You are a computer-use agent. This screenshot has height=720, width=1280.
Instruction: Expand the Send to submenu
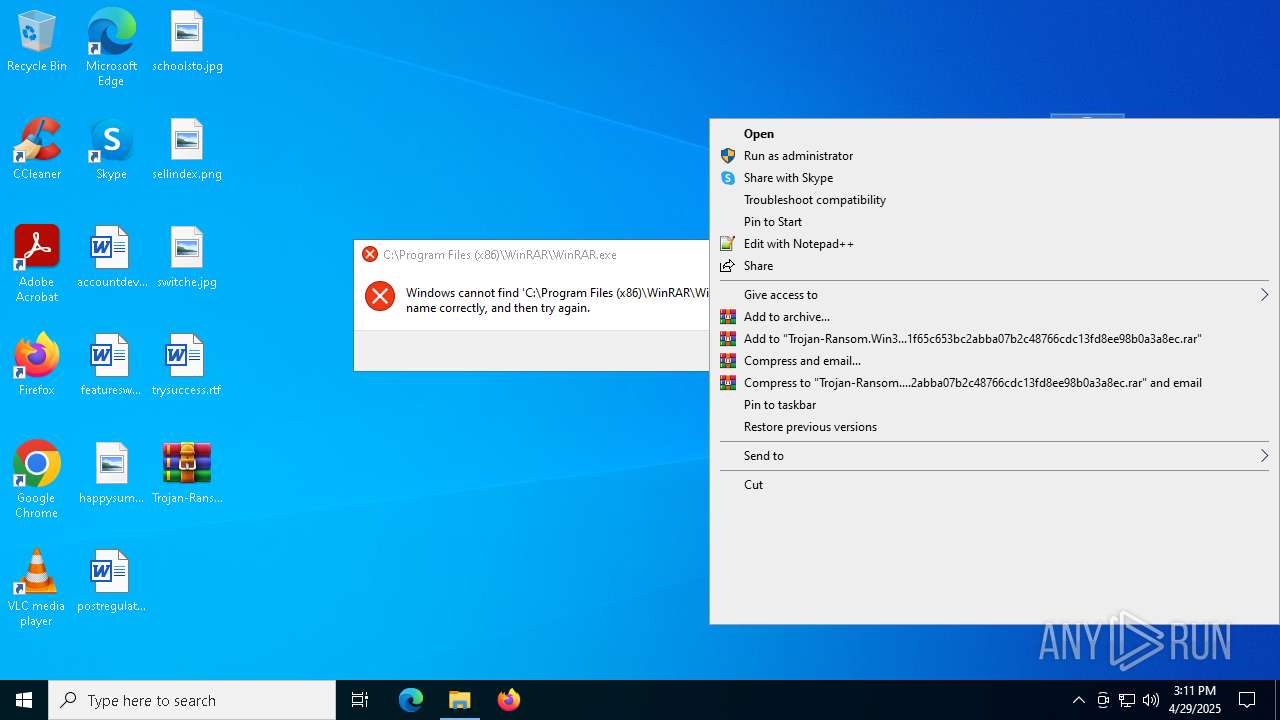[994, 456]
